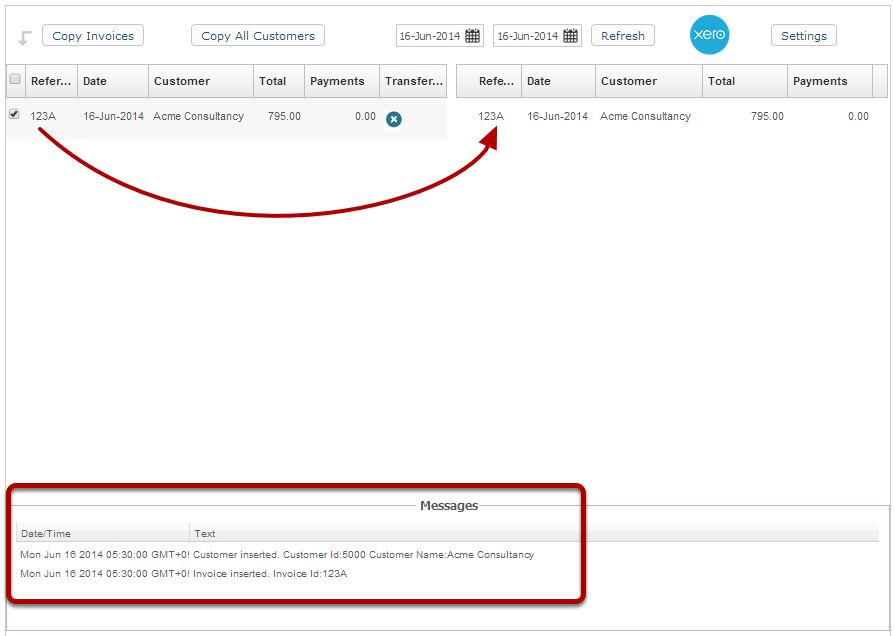
Task: Uncheck the invoice 123A row checkbox
Action: click(x=14, y=114)
